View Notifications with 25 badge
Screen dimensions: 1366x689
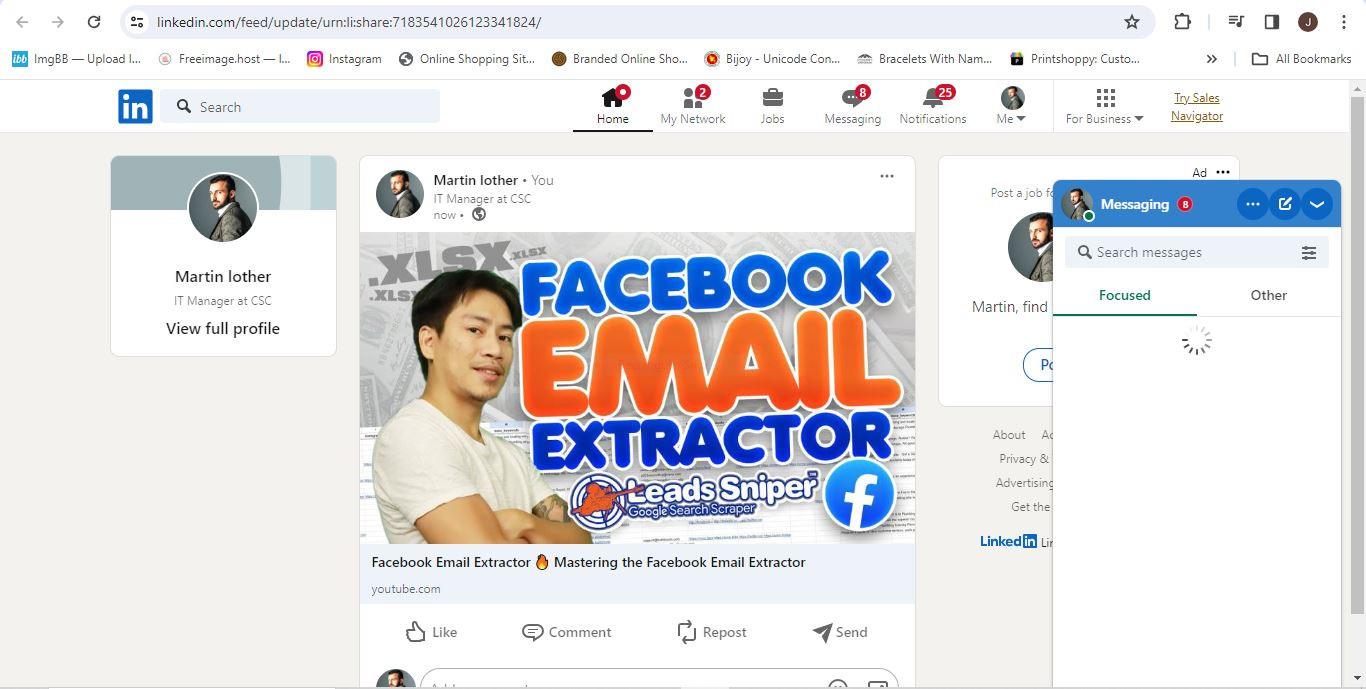932,106
